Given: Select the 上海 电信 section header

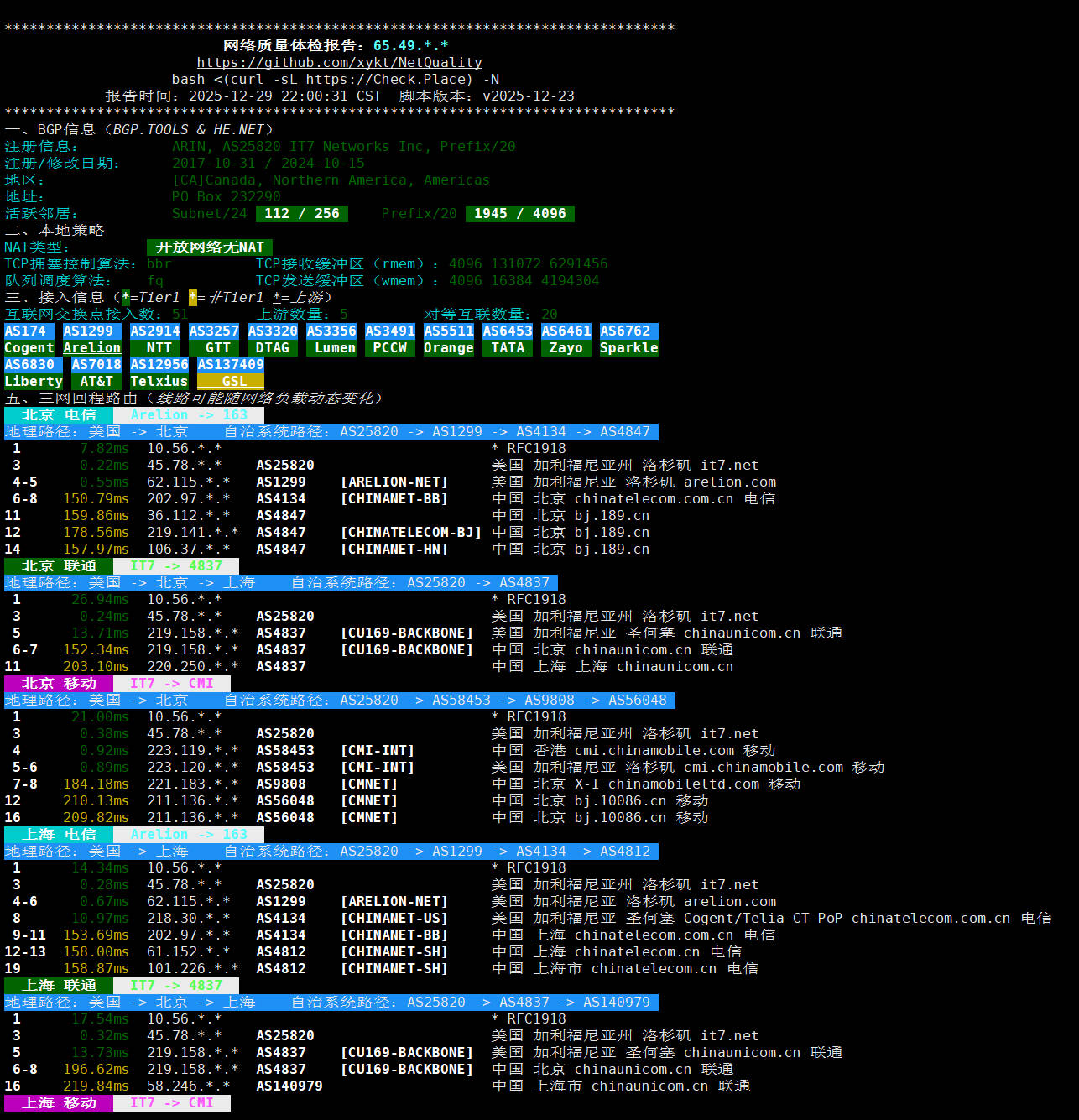Looking at the screenshot, I should pyautogui.click(x=59, y=835).
